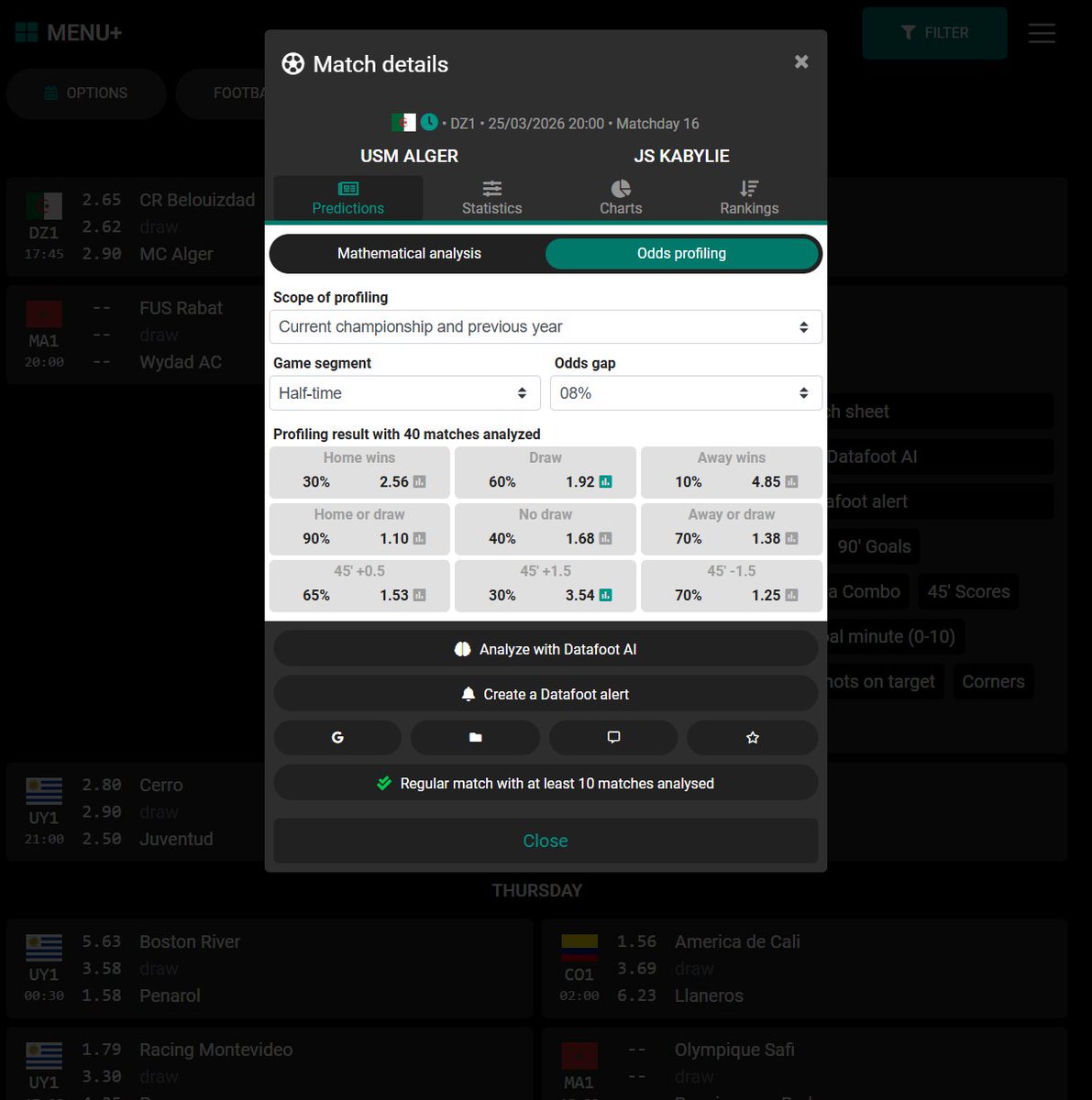Close the Match details dialog with X
Image resolution: width=1092 pixels, height=1100 pixels.
[801, 61]
